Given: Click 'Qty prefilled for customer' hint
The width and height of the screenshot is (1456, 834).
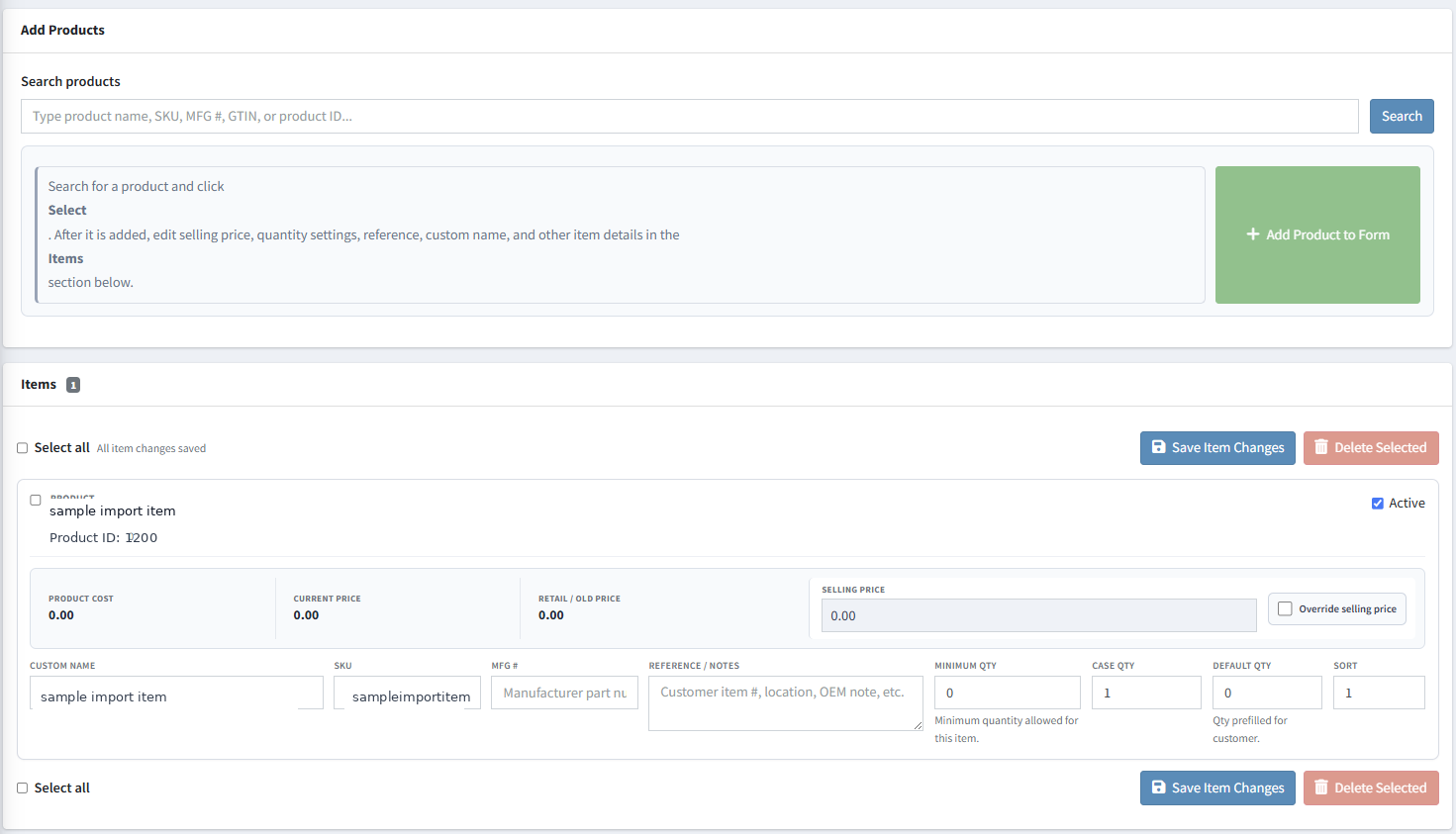Looking at the screenshot, I should point(1250,729).
